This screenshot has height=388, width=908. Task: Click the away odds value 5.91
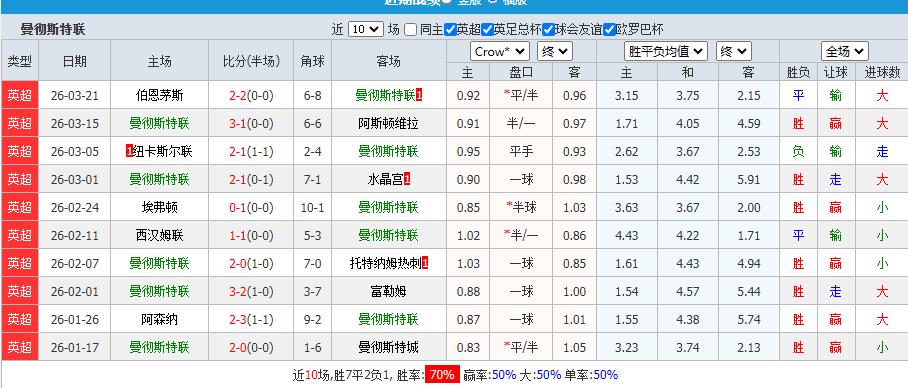[749, 180]
